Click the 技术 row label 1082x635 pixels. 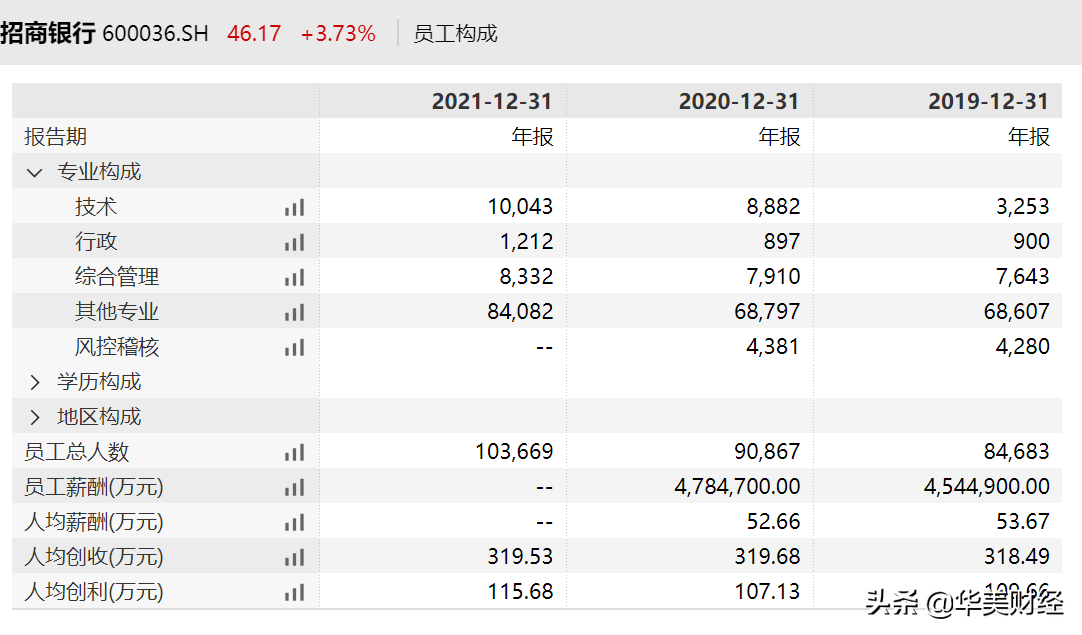pos(96,207)
